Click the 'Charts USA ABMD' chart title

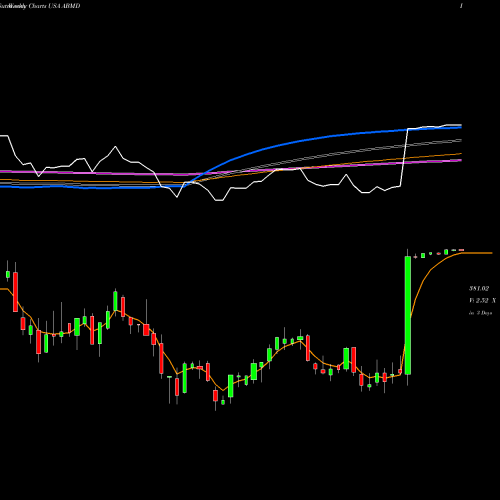54,6
